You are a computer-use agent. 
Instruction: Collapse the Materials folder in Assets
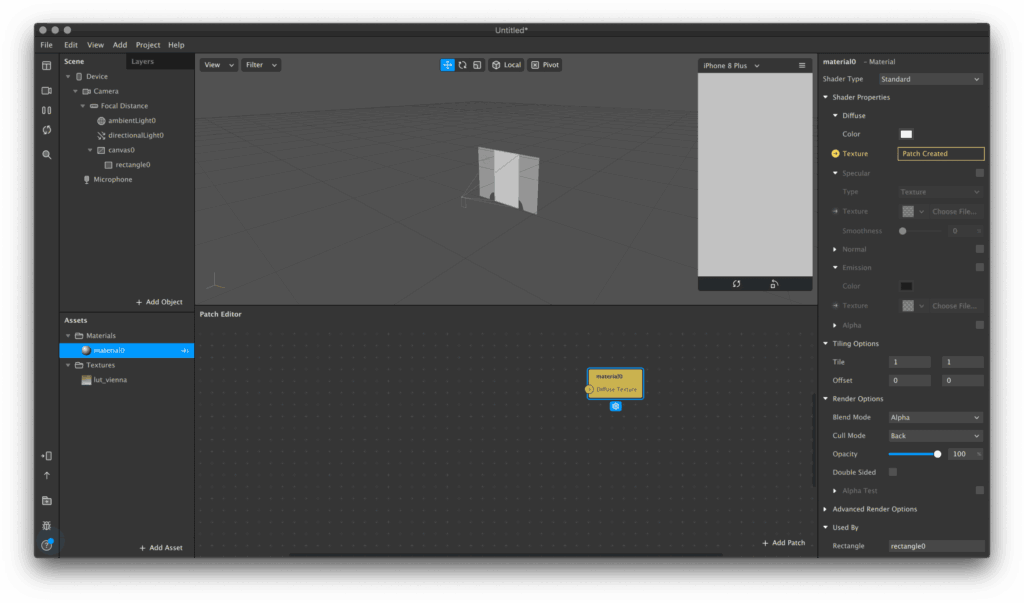point(68,336)
